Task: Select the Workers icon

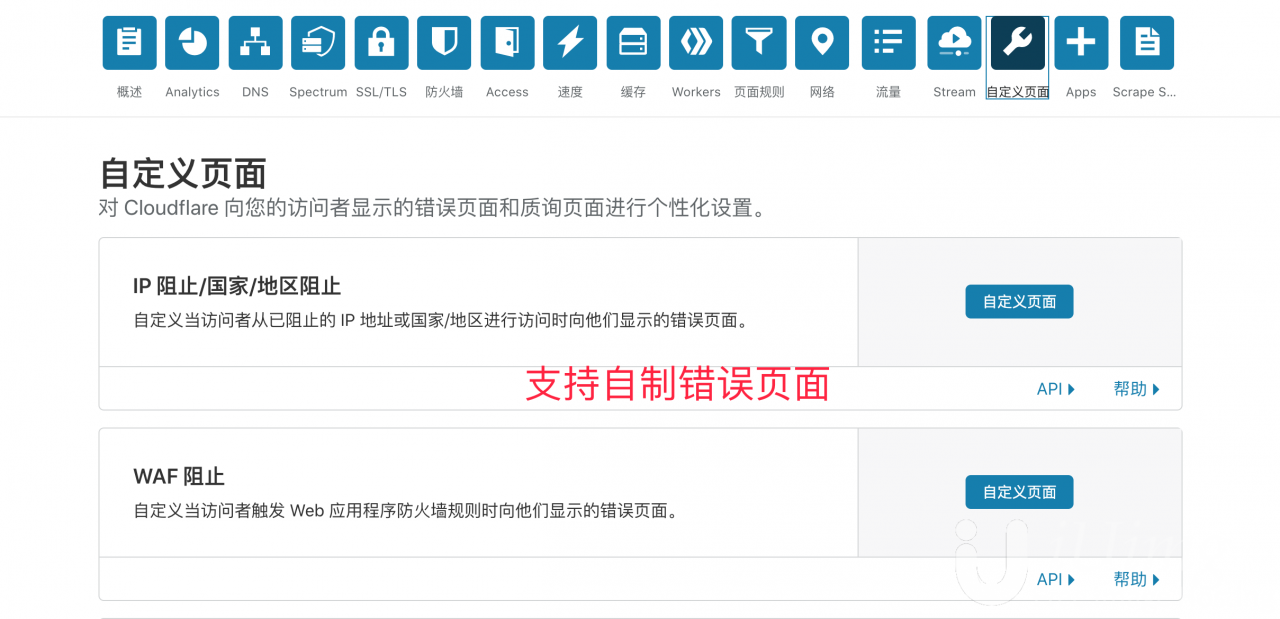Action: click(696, 43)
